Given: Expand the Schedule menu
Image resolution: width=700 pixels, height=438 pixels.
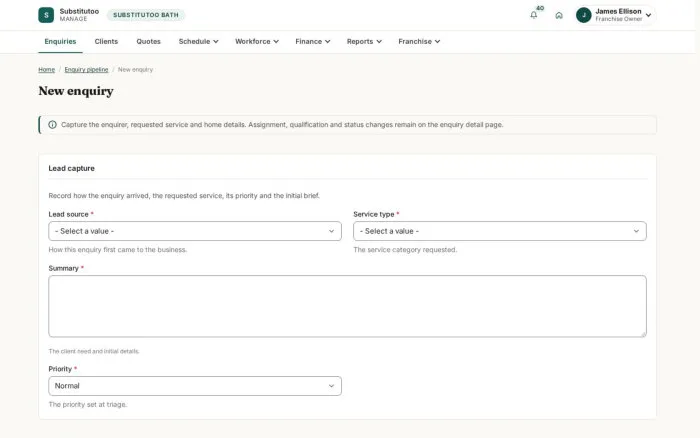Looking at the screenshot, I should point(198,42).
